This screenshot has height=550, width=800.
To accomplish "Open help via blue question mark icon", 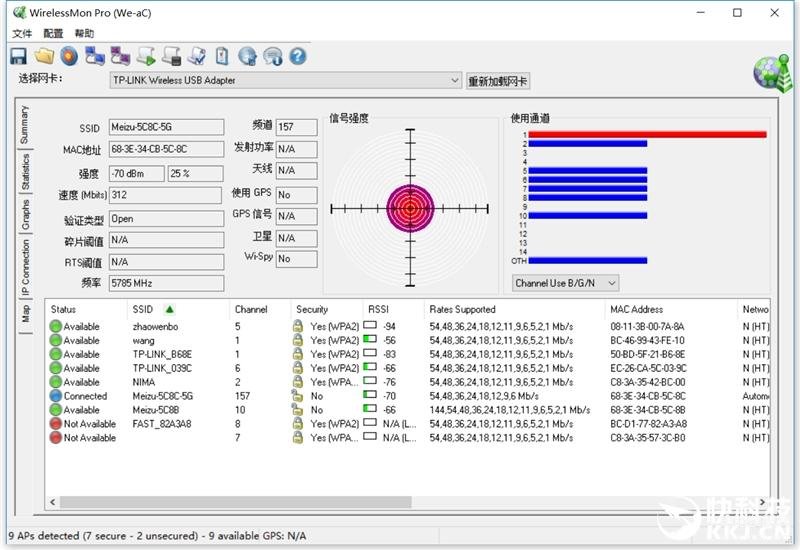I will 298,56.
